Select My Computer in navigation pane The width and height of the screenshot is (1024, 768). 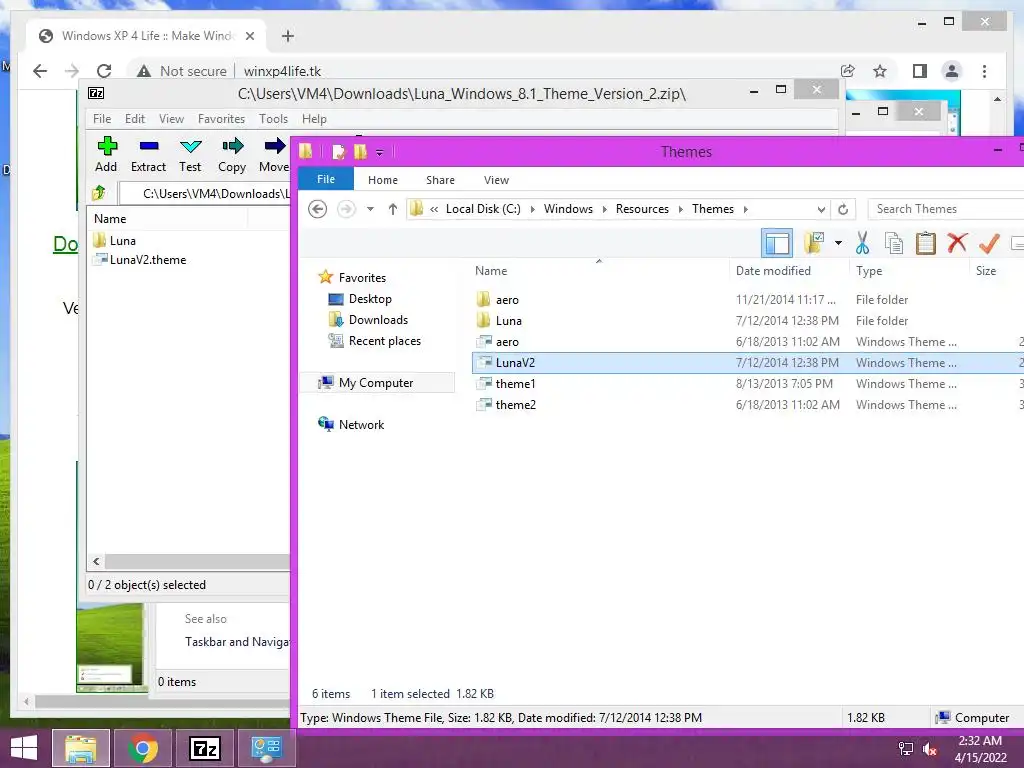[x=376, y=383]
